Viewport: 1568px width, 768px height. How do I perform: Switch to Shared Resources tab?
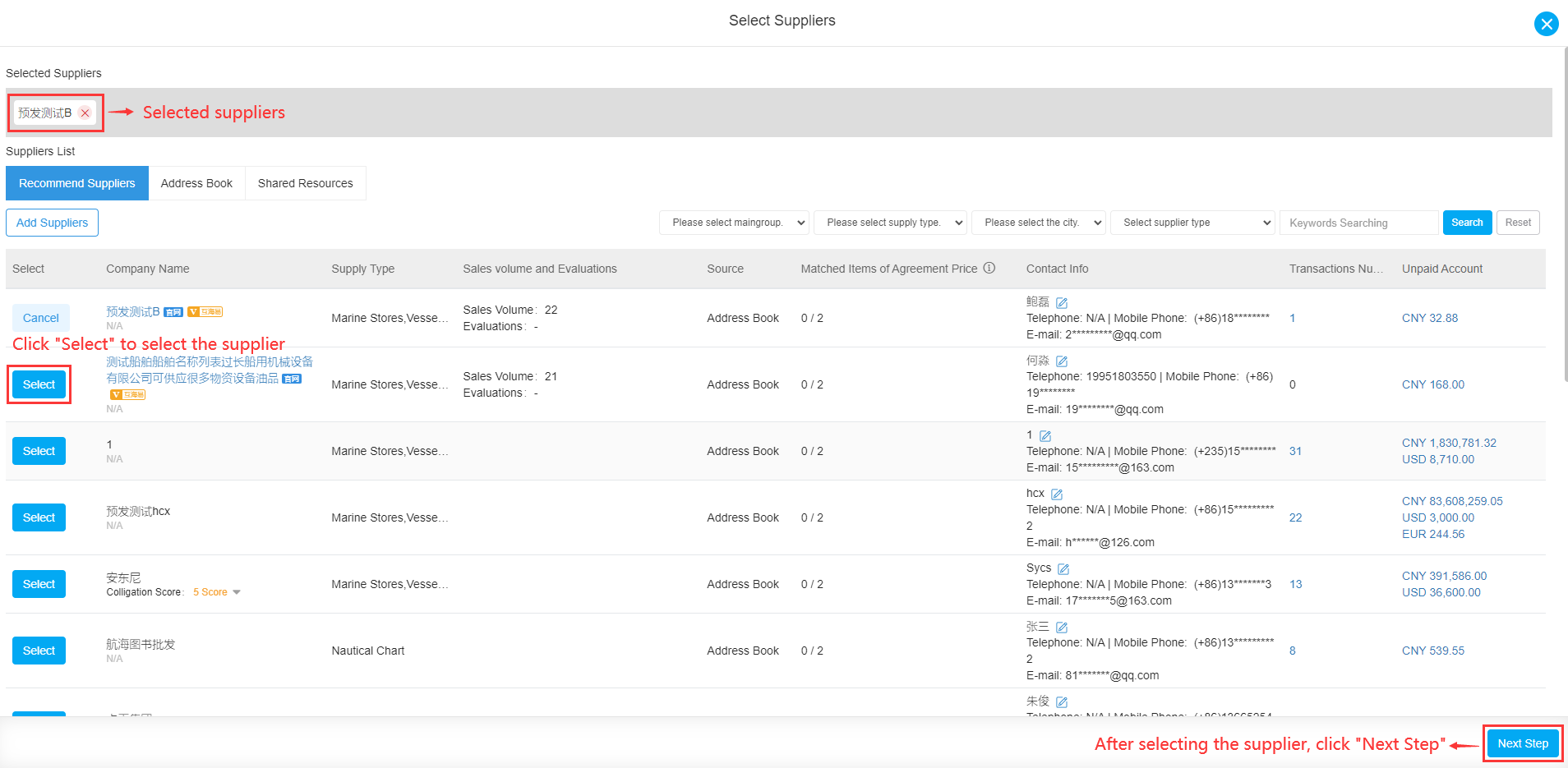coord(306,183)
